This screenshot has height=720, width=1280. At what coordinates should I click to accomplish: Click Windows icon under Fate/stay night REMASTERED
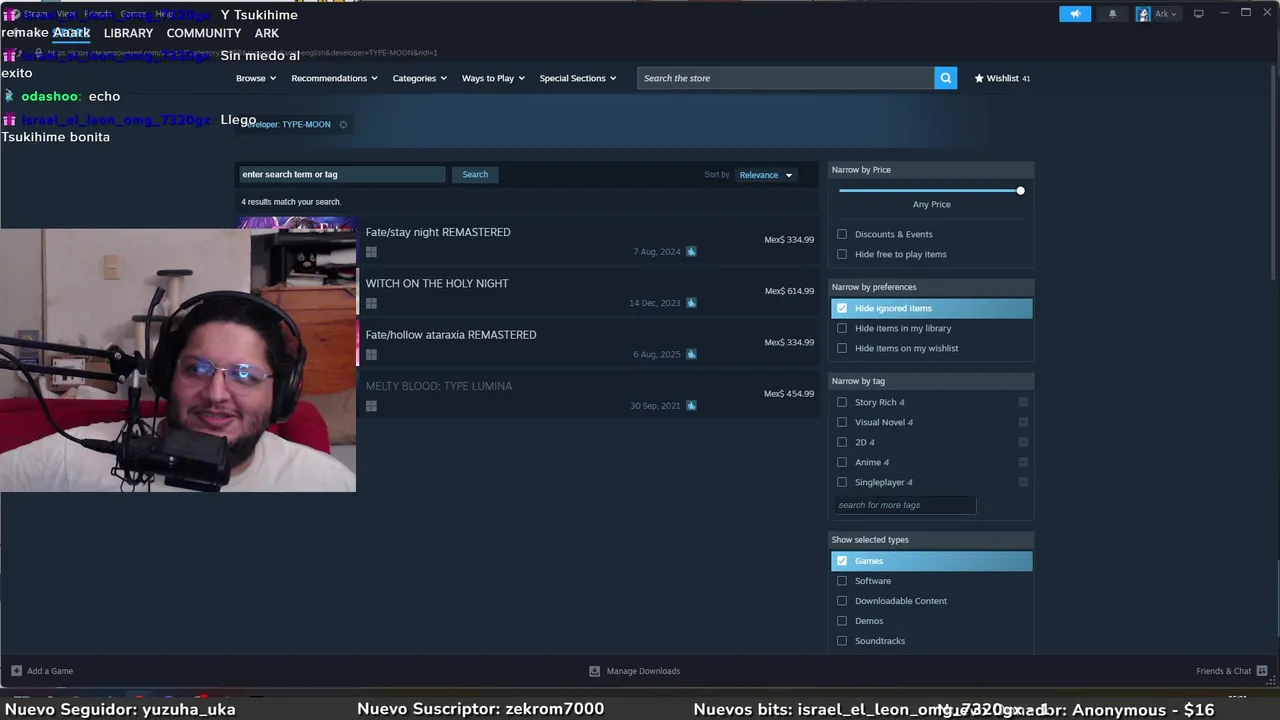371,252
